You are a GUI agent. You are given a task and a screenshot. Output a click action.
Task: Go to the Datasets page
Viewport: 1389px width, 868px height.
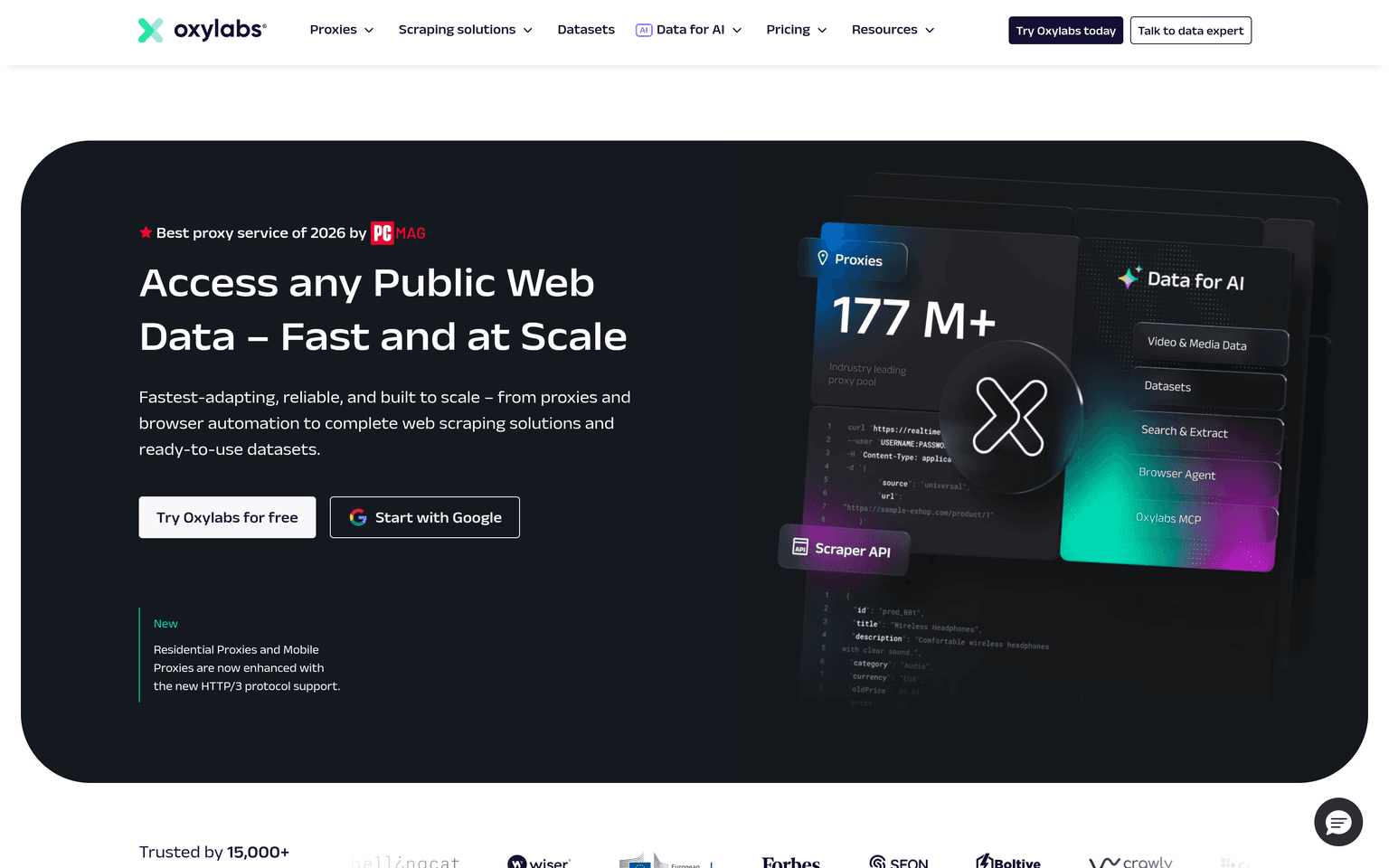point(586,30)
